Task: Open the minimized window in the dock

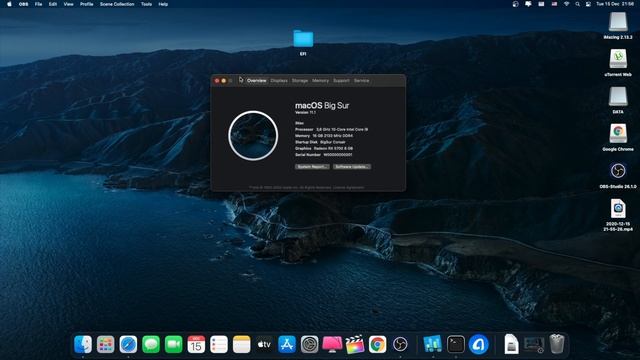Action: (534, 345)
